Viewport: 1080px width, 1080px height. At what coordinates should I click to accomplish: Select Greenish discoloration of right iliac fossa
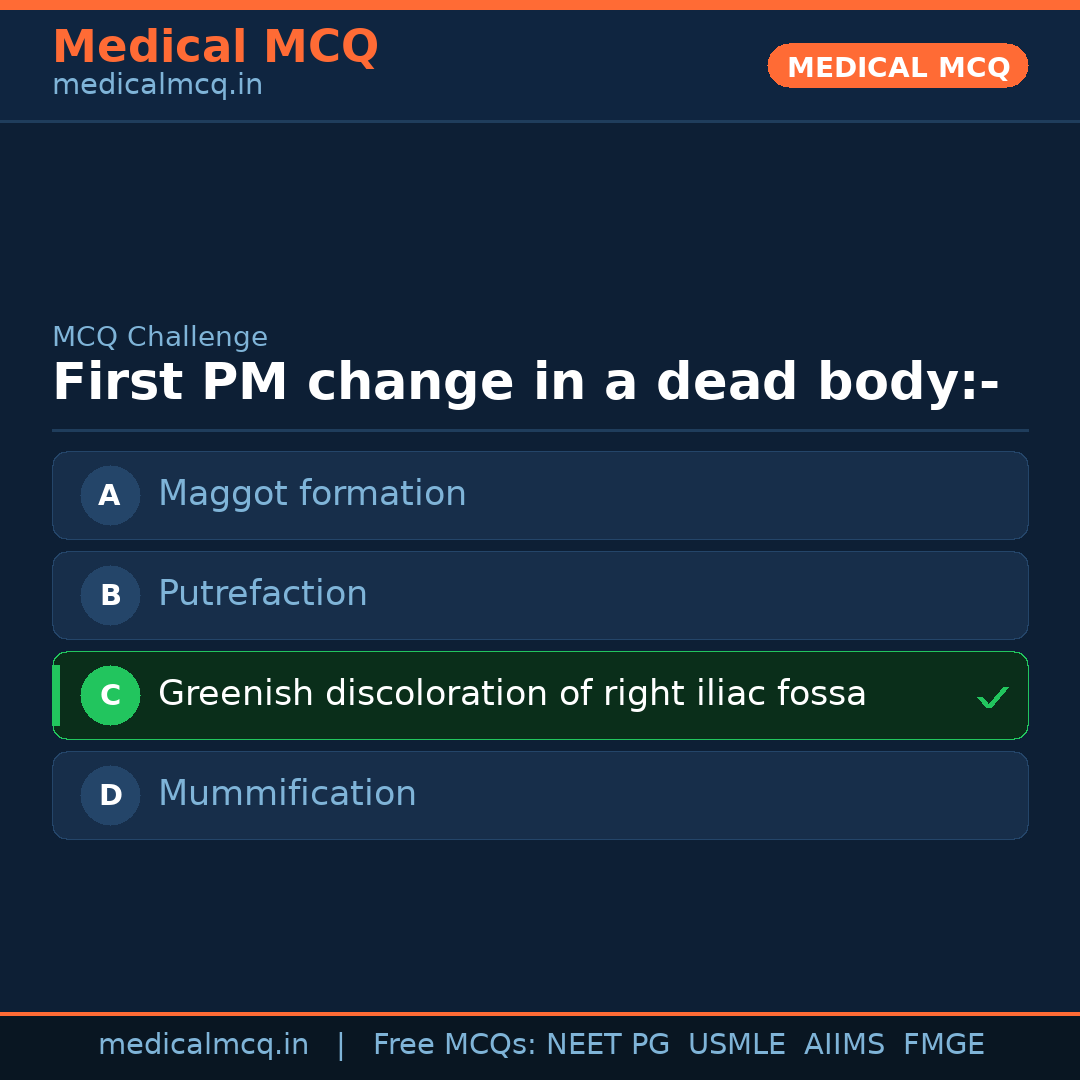512,694
